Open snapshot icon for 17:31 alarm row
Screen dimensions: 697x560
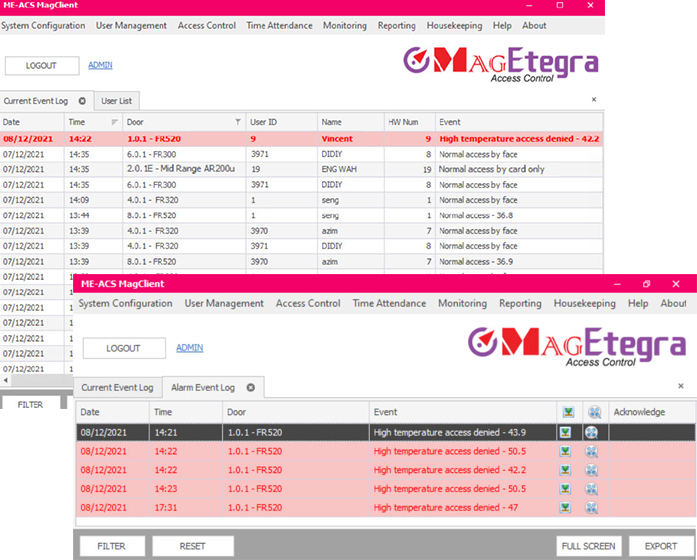[x=565, y=507]
